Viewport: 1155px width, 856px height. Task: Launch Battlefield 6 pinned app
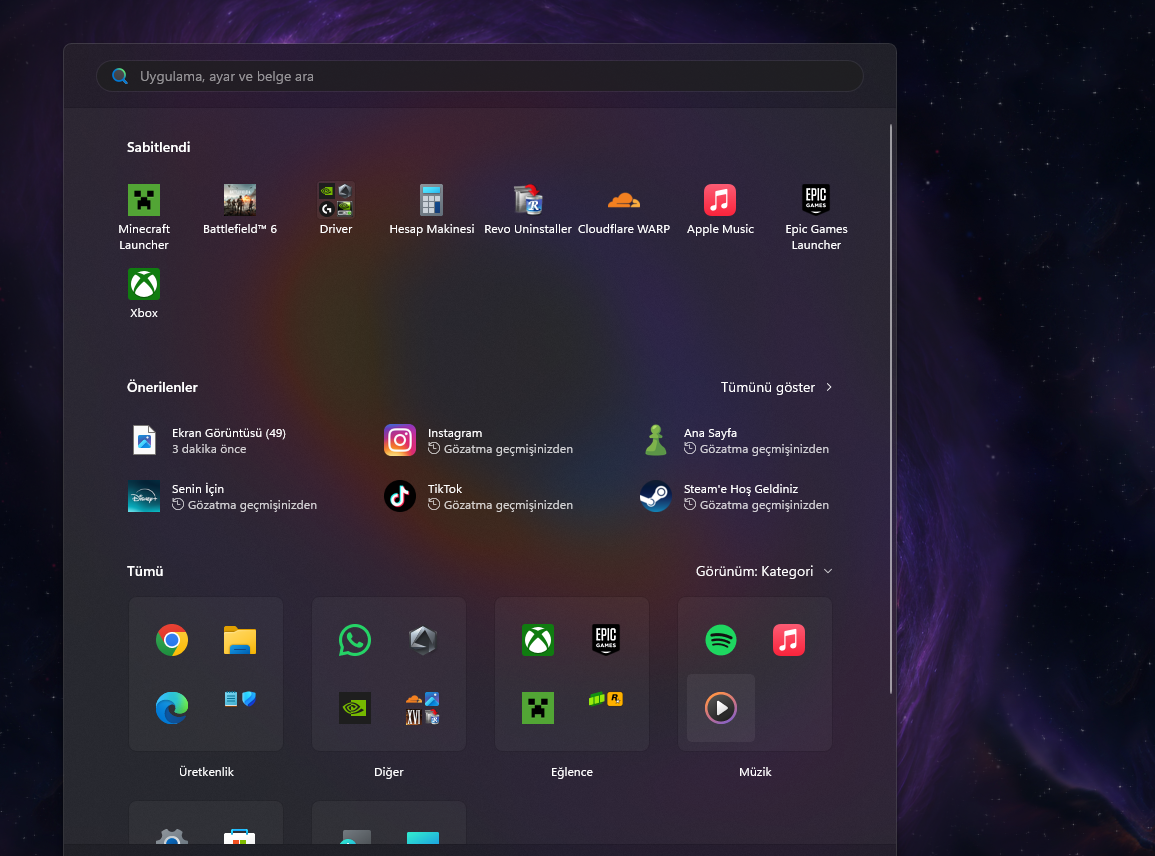pos(240,210)
